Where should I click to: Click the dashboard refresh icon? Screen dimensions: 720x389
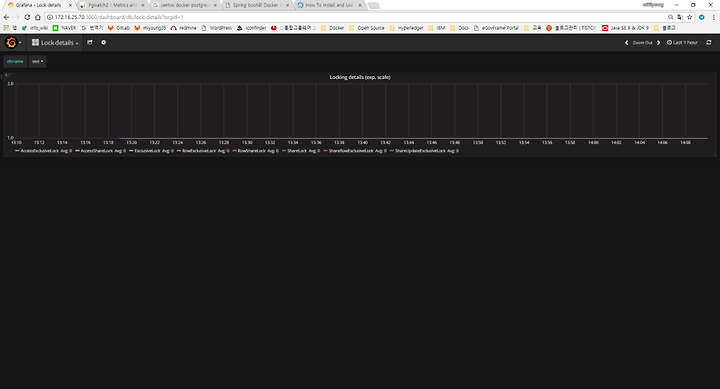(x=709, y=42)
